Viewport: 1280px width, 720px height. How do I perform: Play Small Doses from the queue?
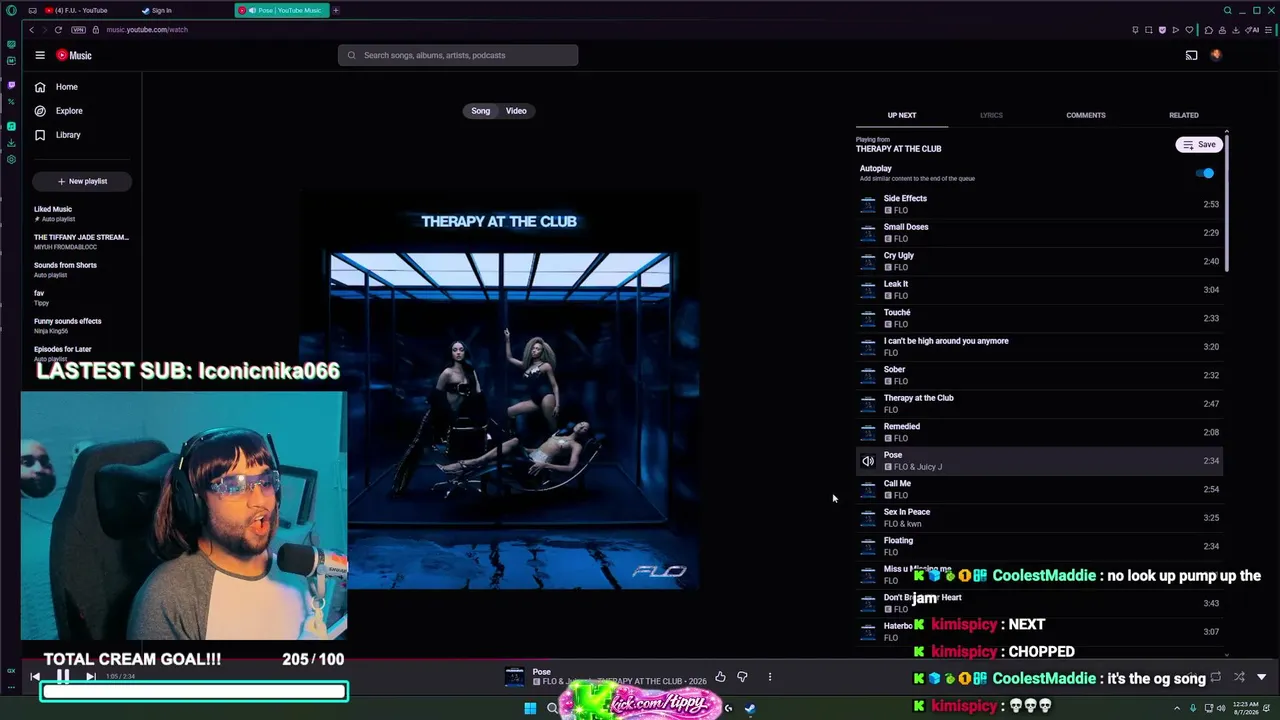pos(1040,233)
